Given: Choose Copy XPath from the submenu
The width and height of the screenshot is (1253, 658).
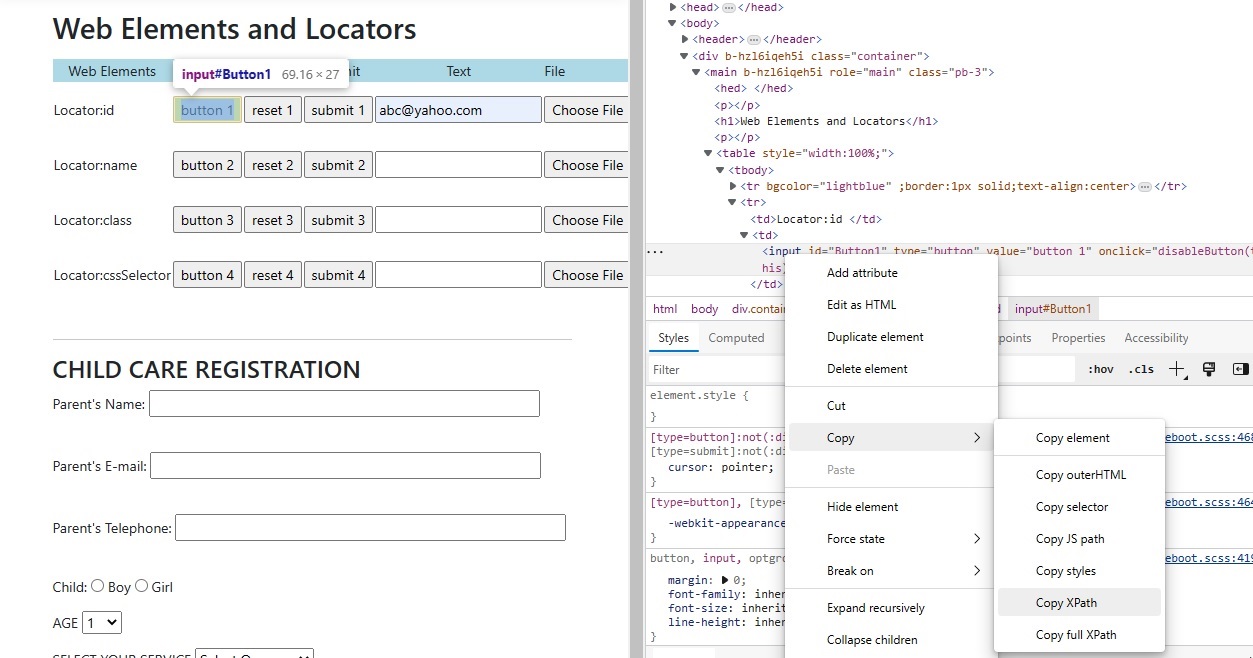Looking at the screenshot, I should coord(1079,603).
